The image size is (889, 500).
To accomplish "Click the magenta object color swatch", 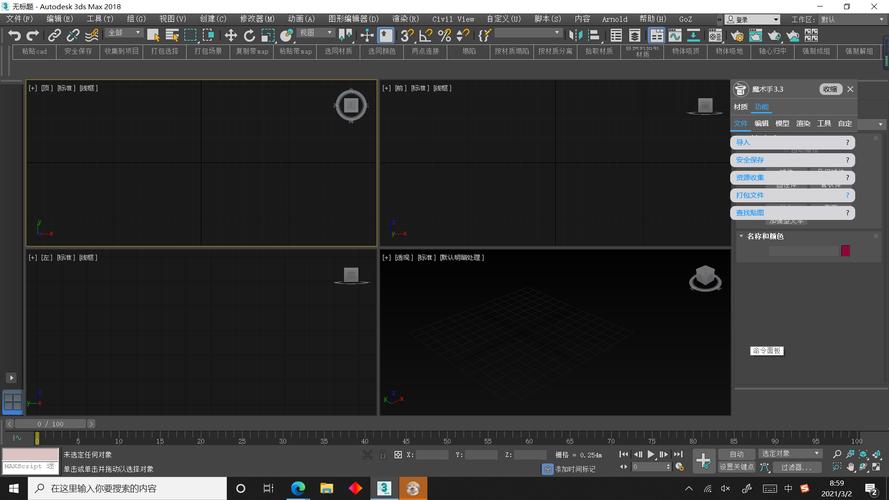I will 845,251.
